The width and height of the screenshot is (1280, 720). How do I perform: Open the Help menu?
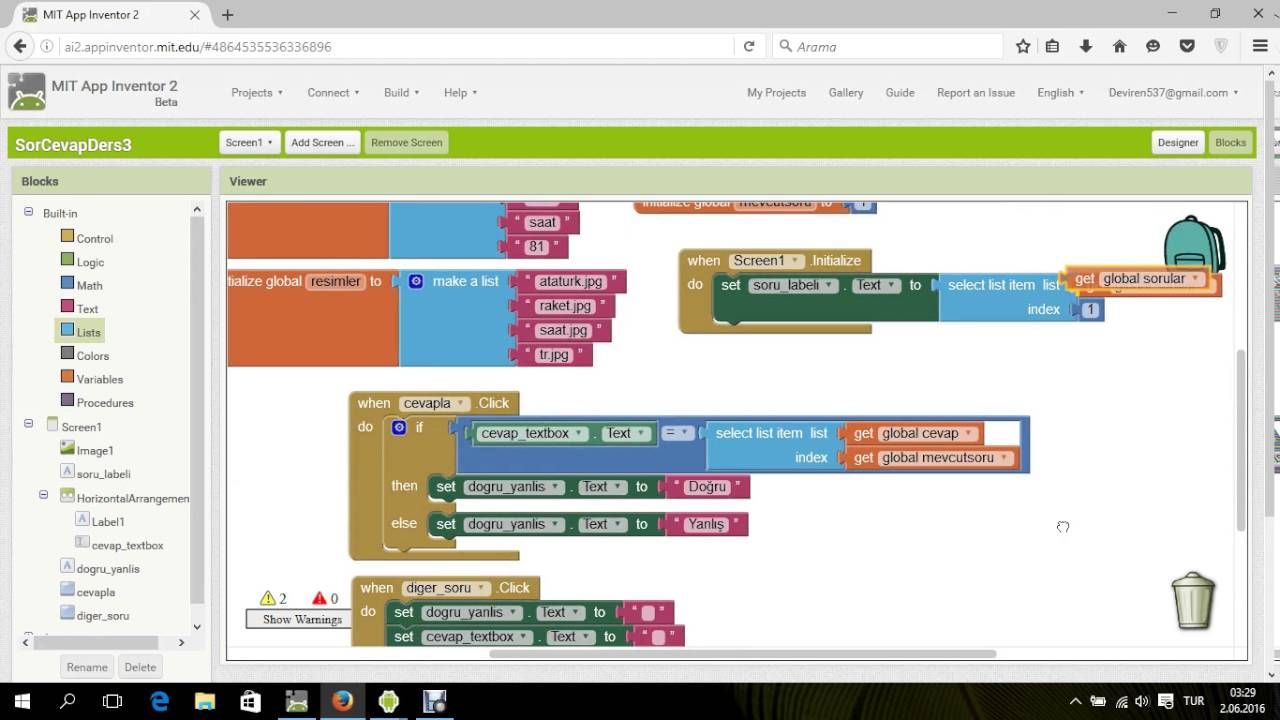click(x=460, y=92)
